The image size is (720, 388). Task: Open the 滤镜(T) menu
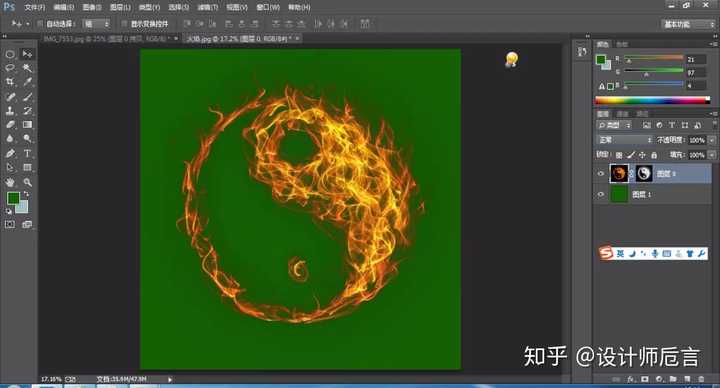[208, 7]
